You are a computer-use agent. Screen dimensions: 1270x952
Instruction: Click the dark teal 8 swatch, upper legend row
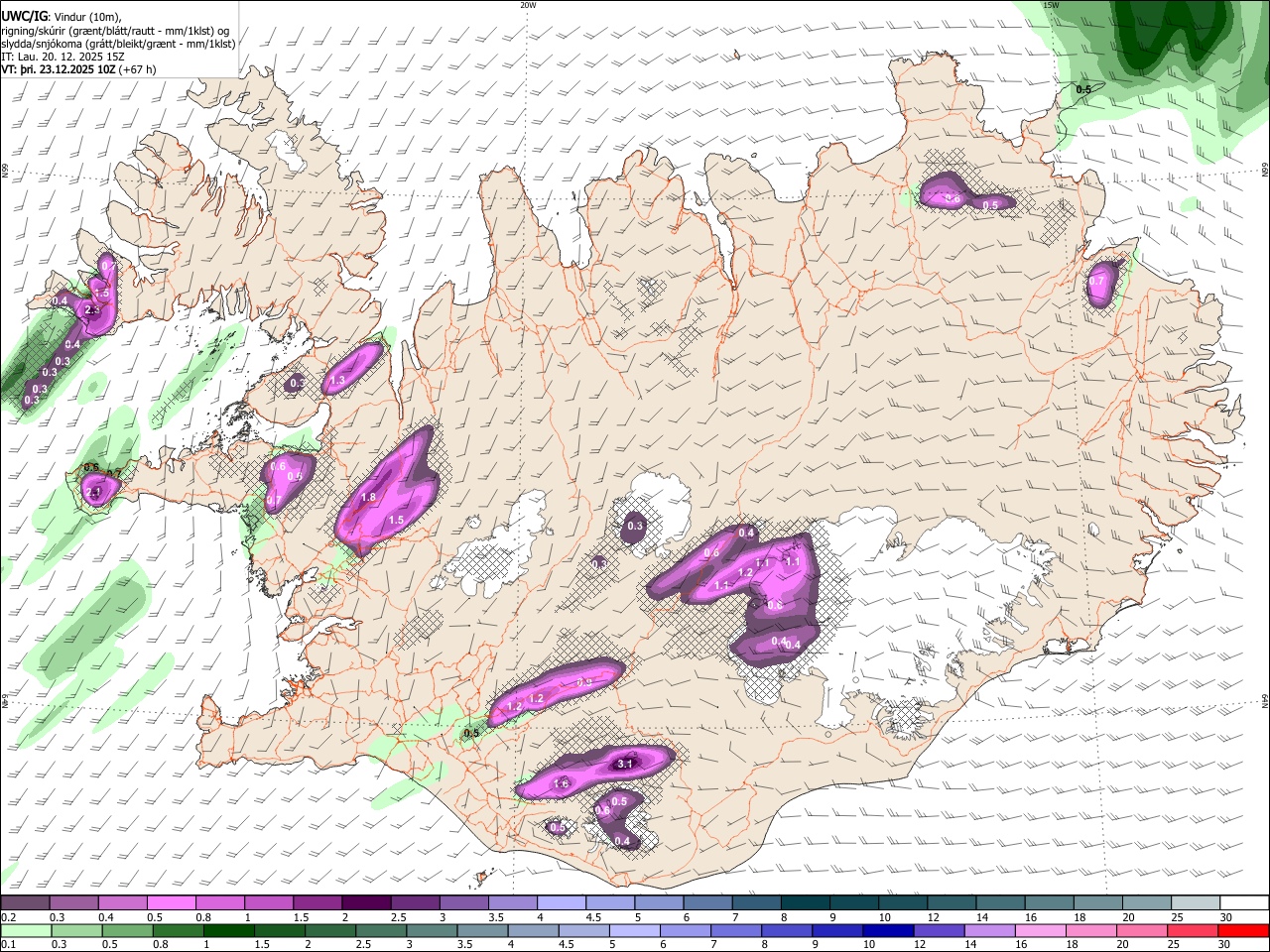pos(806,902)
